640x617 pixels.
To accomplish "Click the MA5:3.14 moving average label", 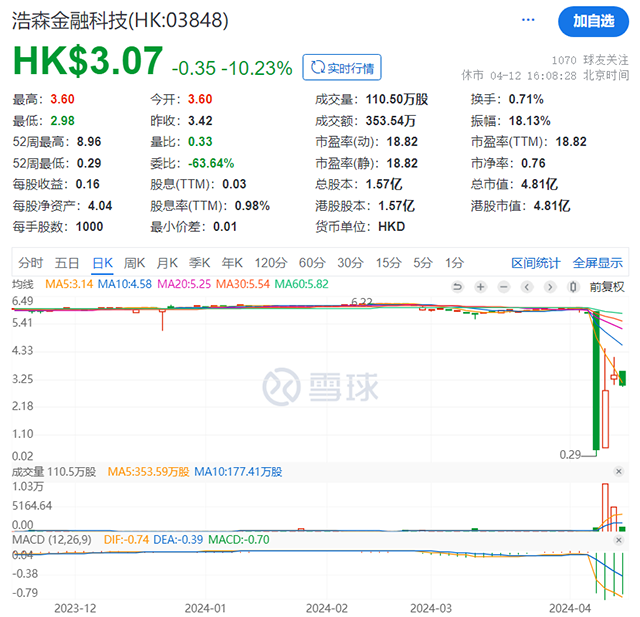I will pos(69,284).
